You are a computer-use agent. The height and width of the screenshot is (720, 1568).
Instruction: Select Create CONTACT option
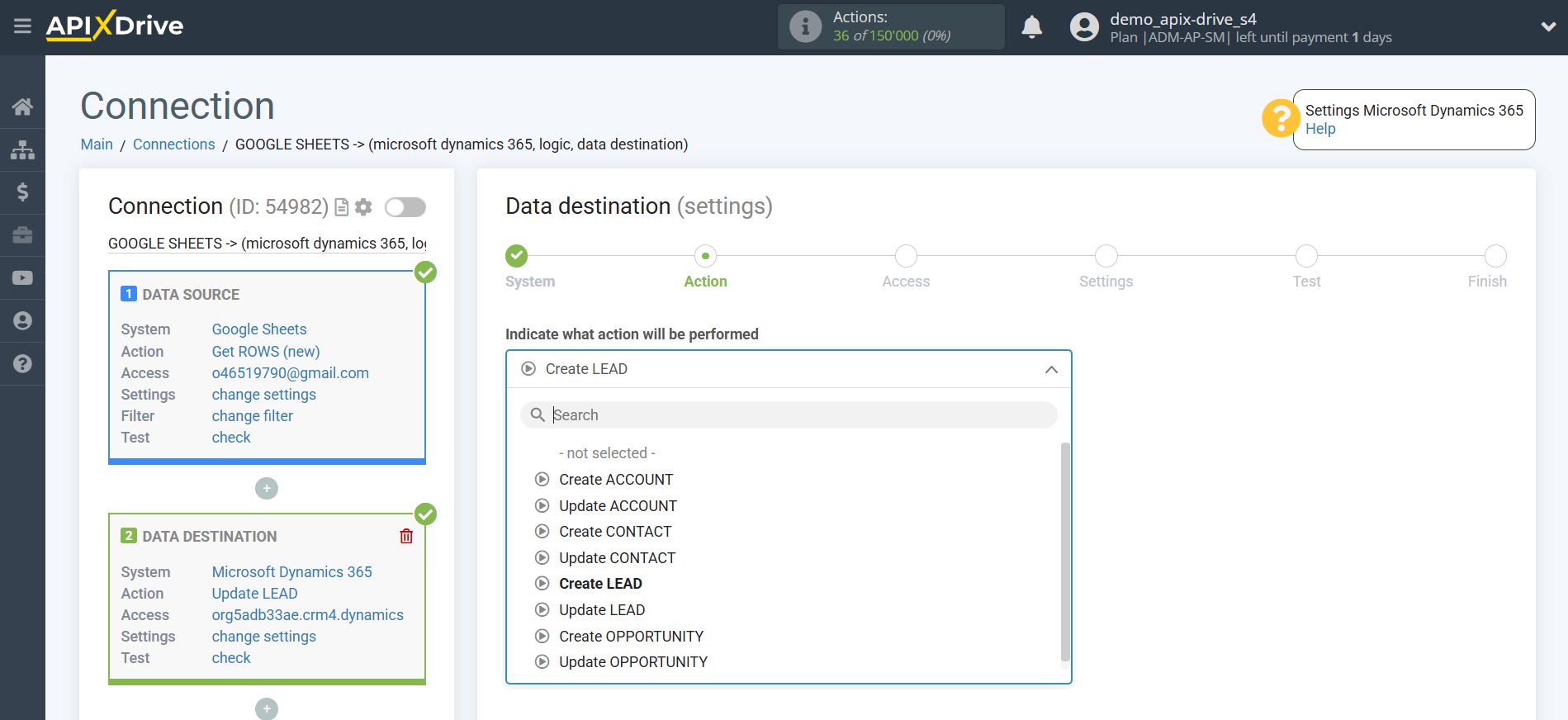[615, 532]
